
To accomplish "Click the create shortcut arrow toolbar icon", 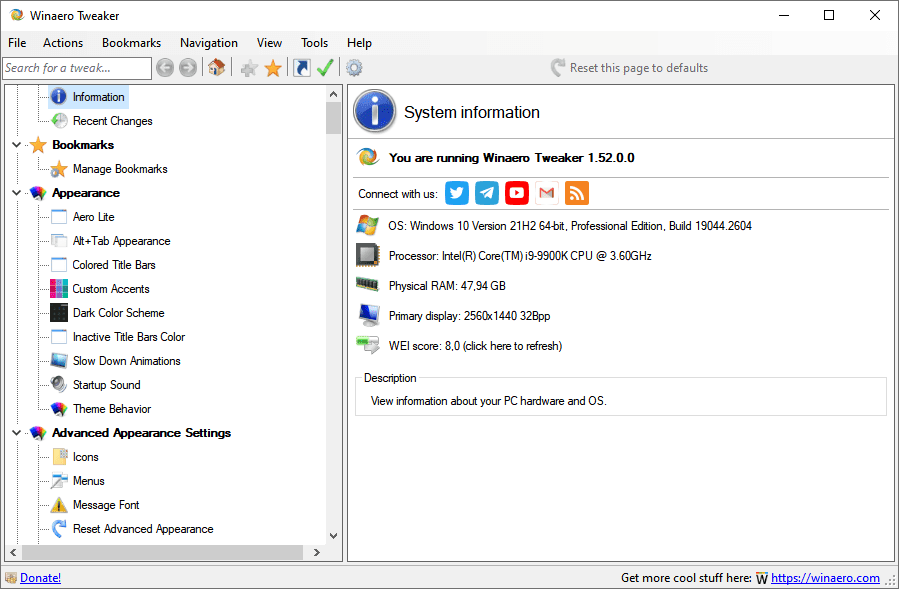I will pyautogui.click(x=302, y=68).
